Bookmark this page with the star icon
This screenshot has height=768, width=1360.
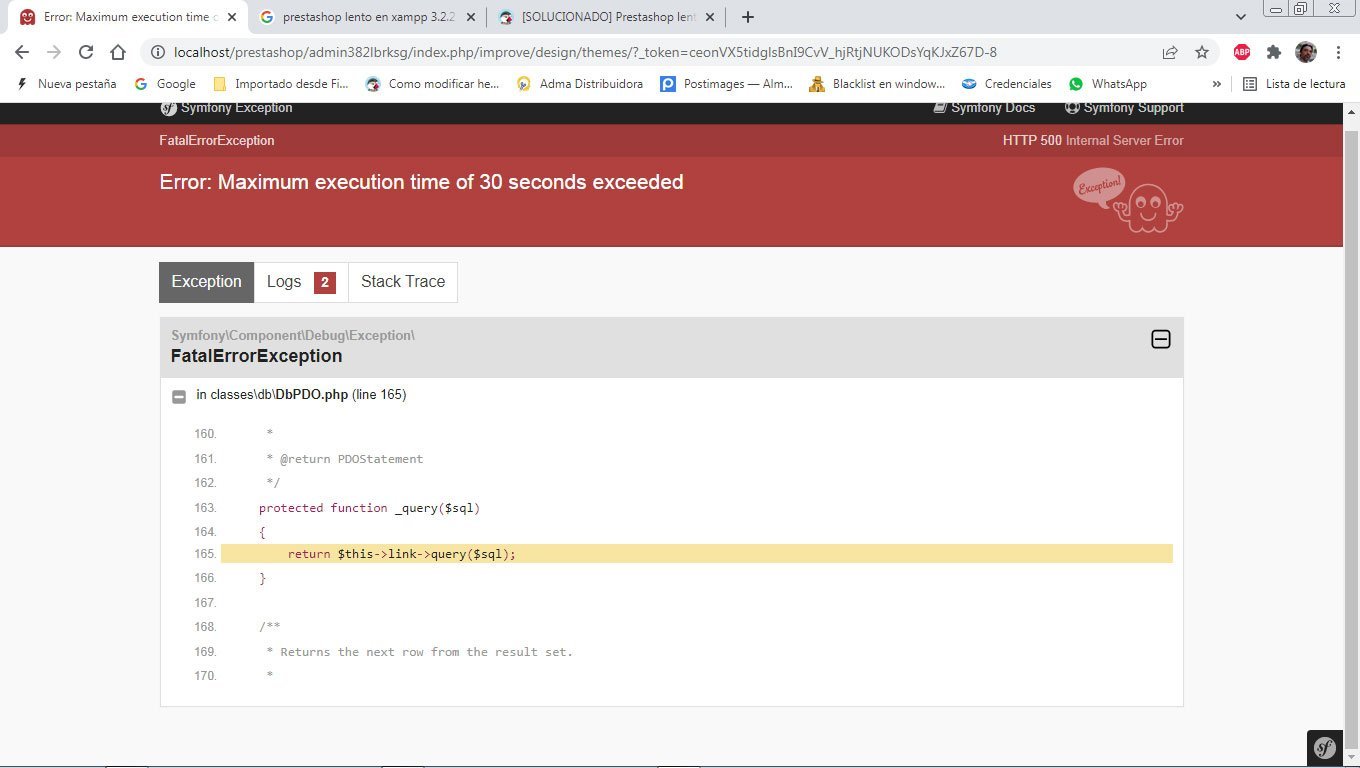[x=1202, y=52]
